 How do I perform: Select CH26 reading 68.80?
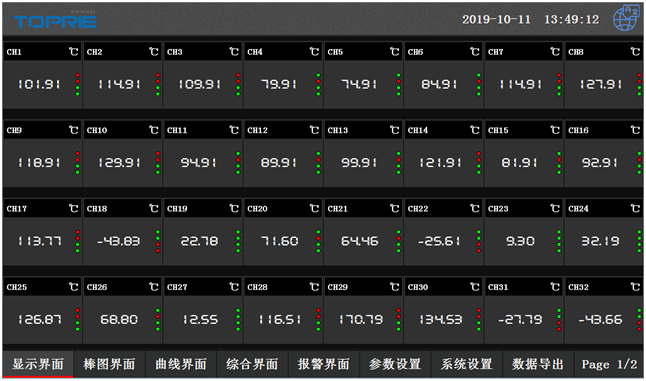tap(119, 319)
